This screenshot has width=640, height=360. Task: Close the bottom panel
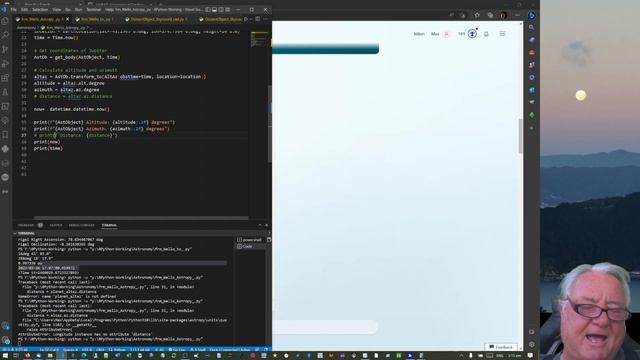tap(267, 225)
